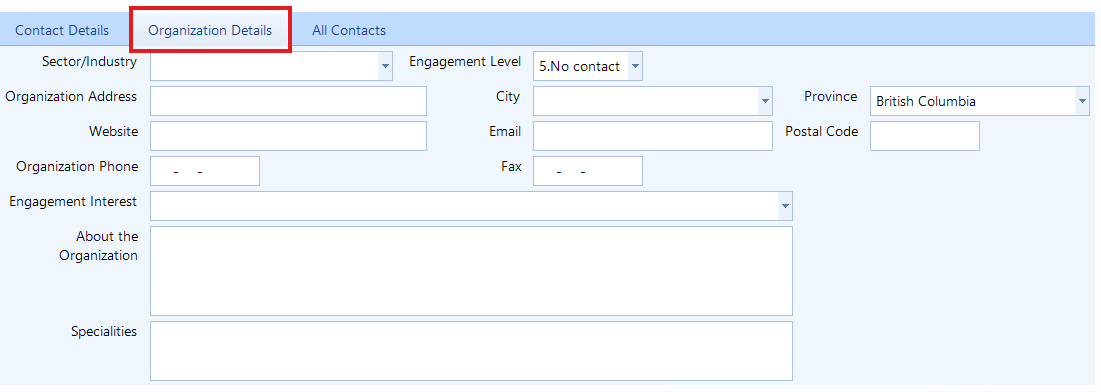
Task: Focus the About the Organization text area
Action: 471,270
